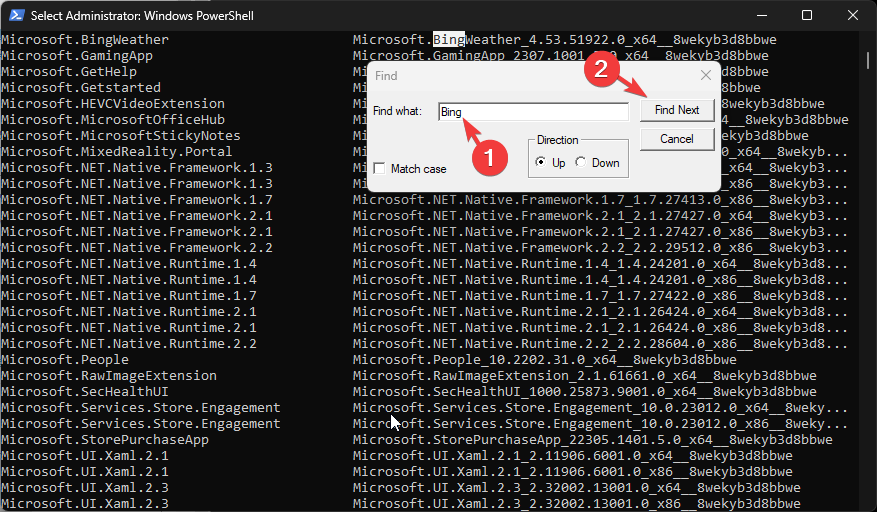Click Microsoft.MicrosoftStickyNotes entry

pos(121,135)
